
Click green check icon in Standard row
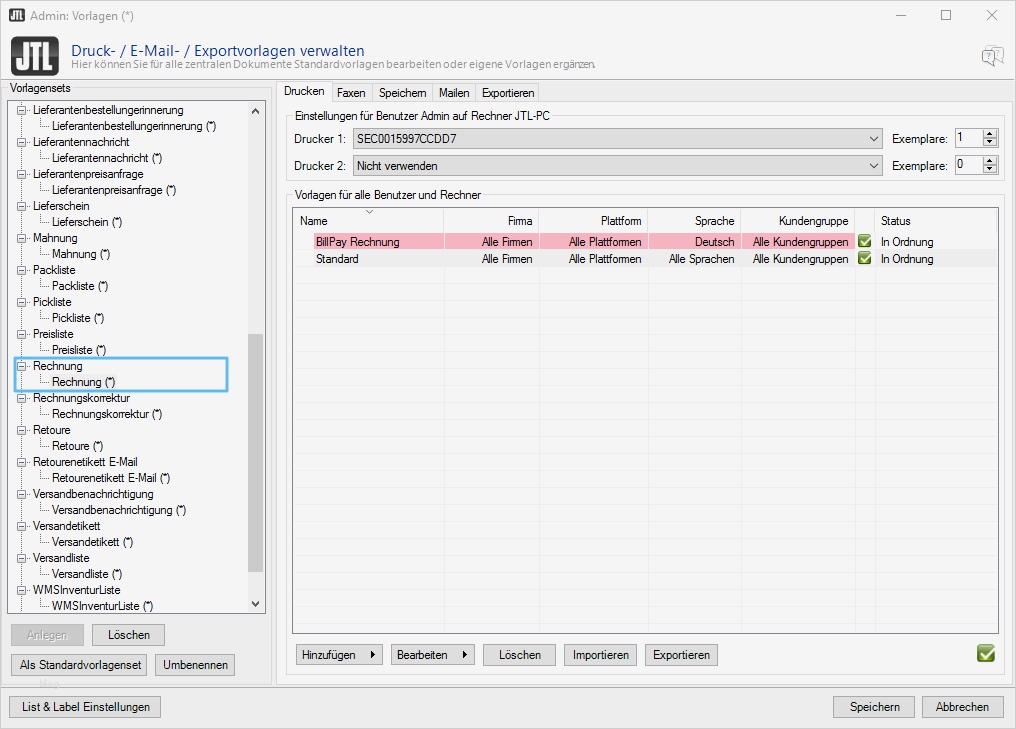pyautogui.click(x=864, y=258)
